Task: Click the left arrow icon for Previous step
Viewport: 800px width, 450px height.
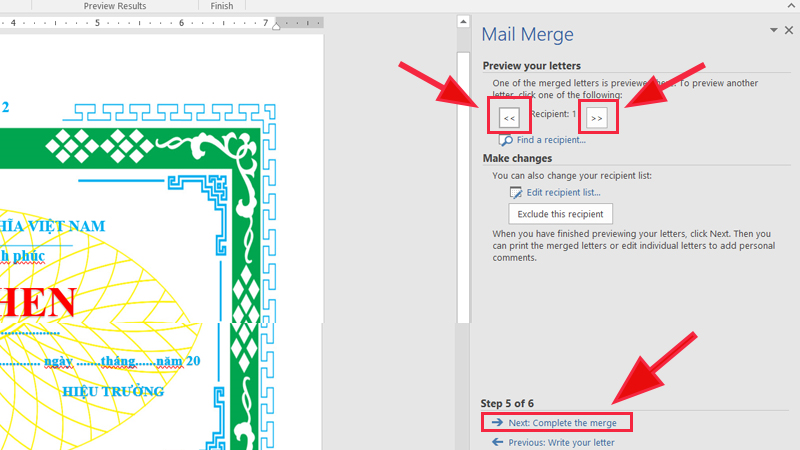Action: click(497, 442)
